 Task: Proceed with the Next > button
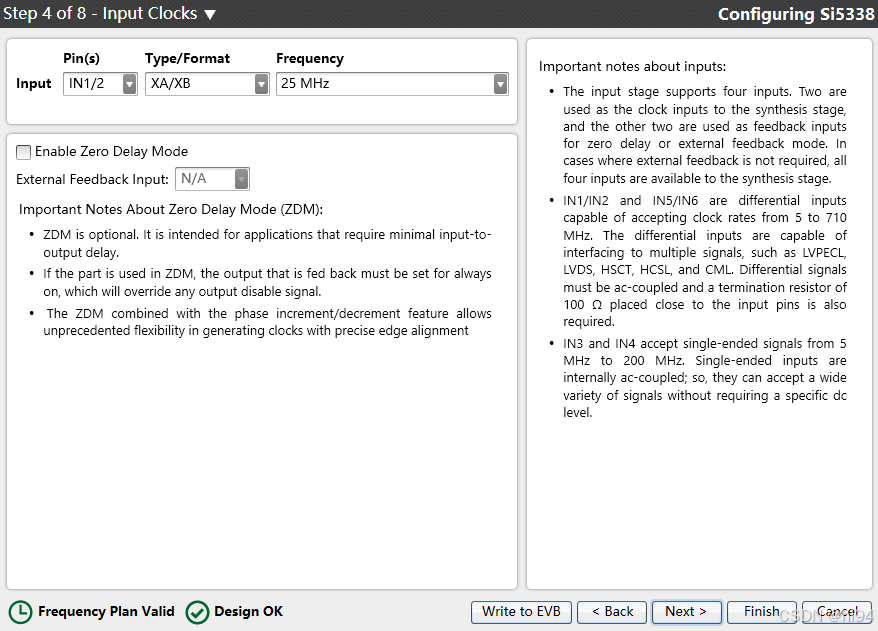click(686, 612)
